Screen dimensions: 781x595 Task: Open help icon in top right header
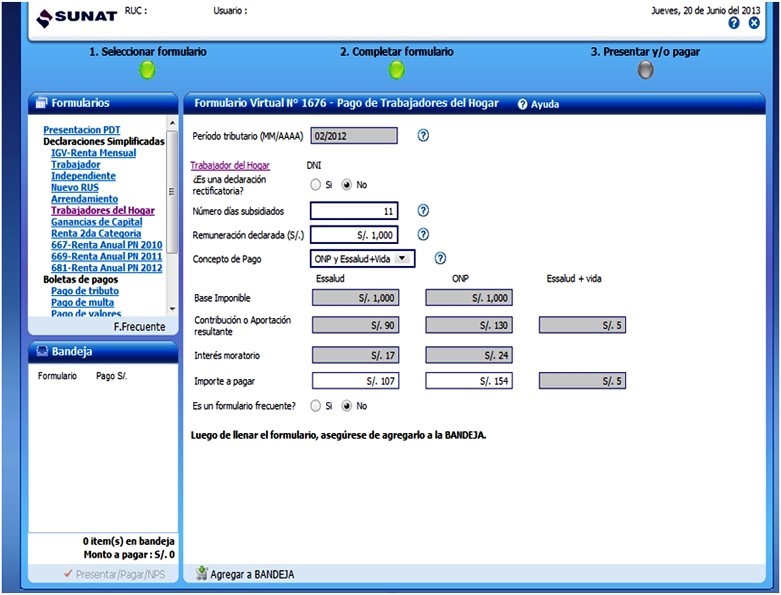734,23
